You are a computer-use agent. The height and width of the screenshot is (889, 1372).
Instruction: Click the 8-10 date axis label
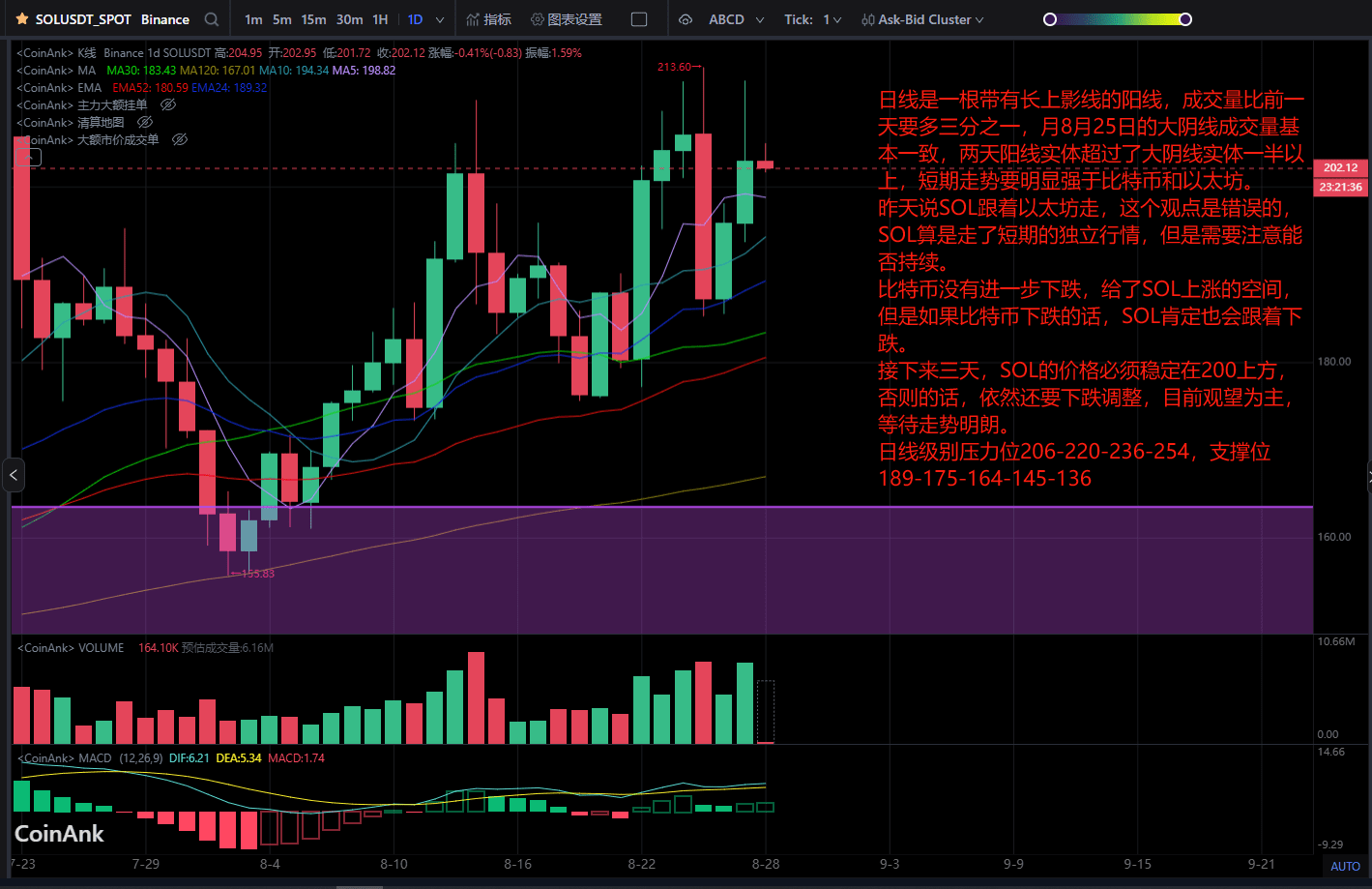(x=394, y=864)
